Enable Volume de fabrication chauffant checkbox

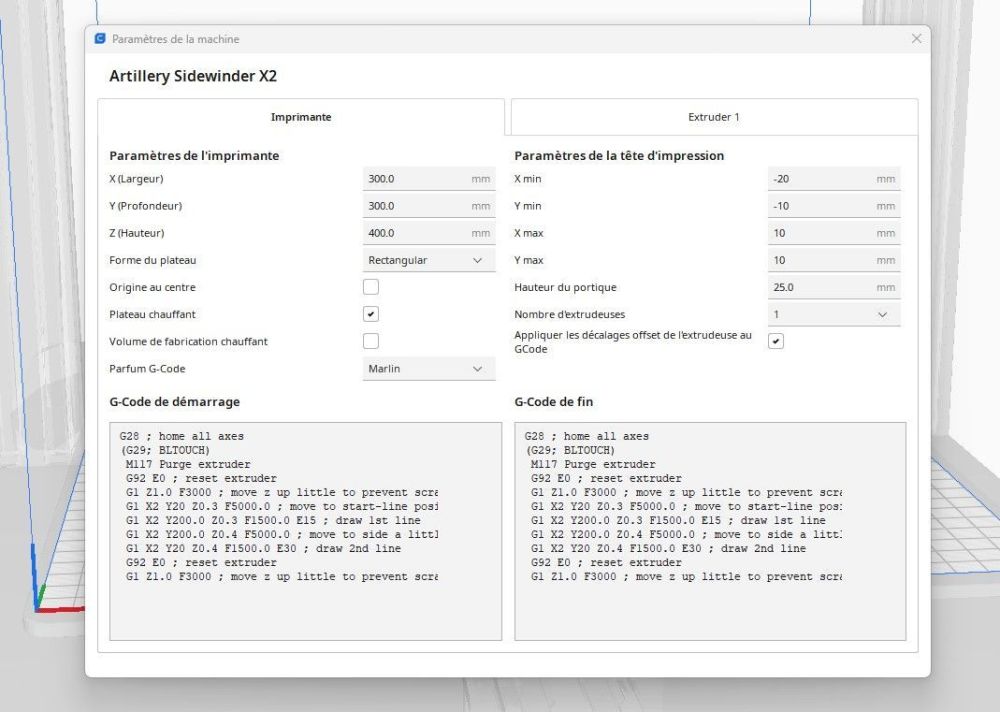pos(371,341)
